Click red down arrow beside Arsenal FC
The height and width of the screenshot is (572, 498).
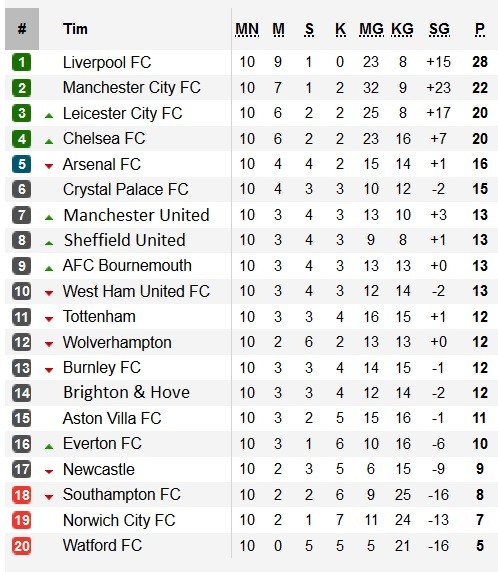click(49, 166)
